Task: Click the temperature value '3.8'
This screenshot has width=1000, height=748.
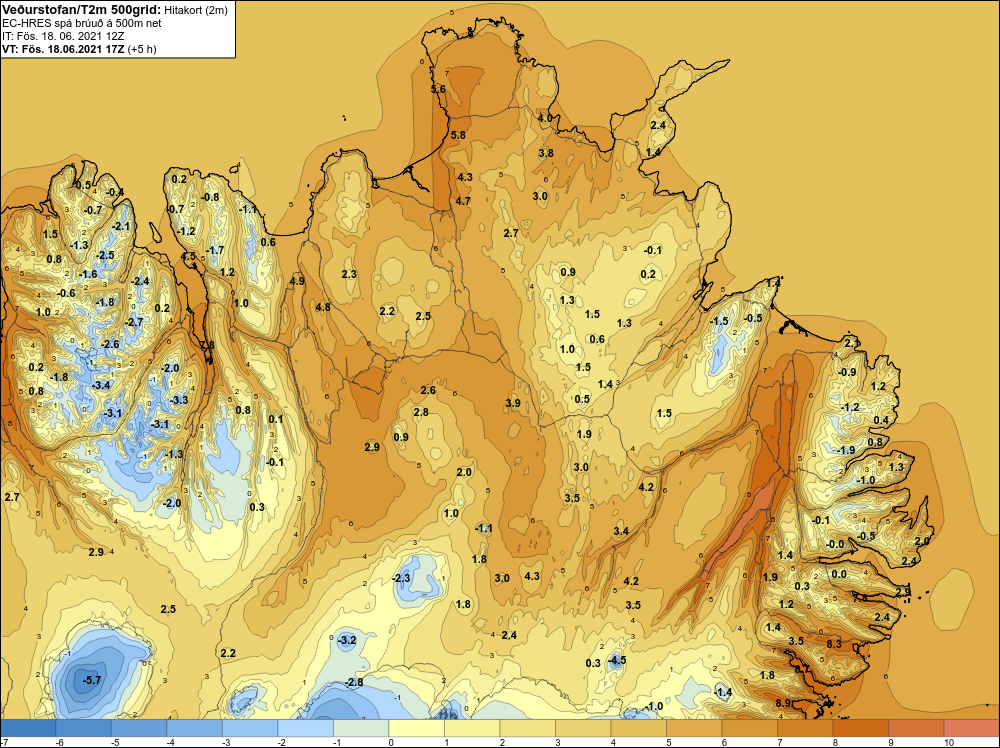Action: (546, 153)
